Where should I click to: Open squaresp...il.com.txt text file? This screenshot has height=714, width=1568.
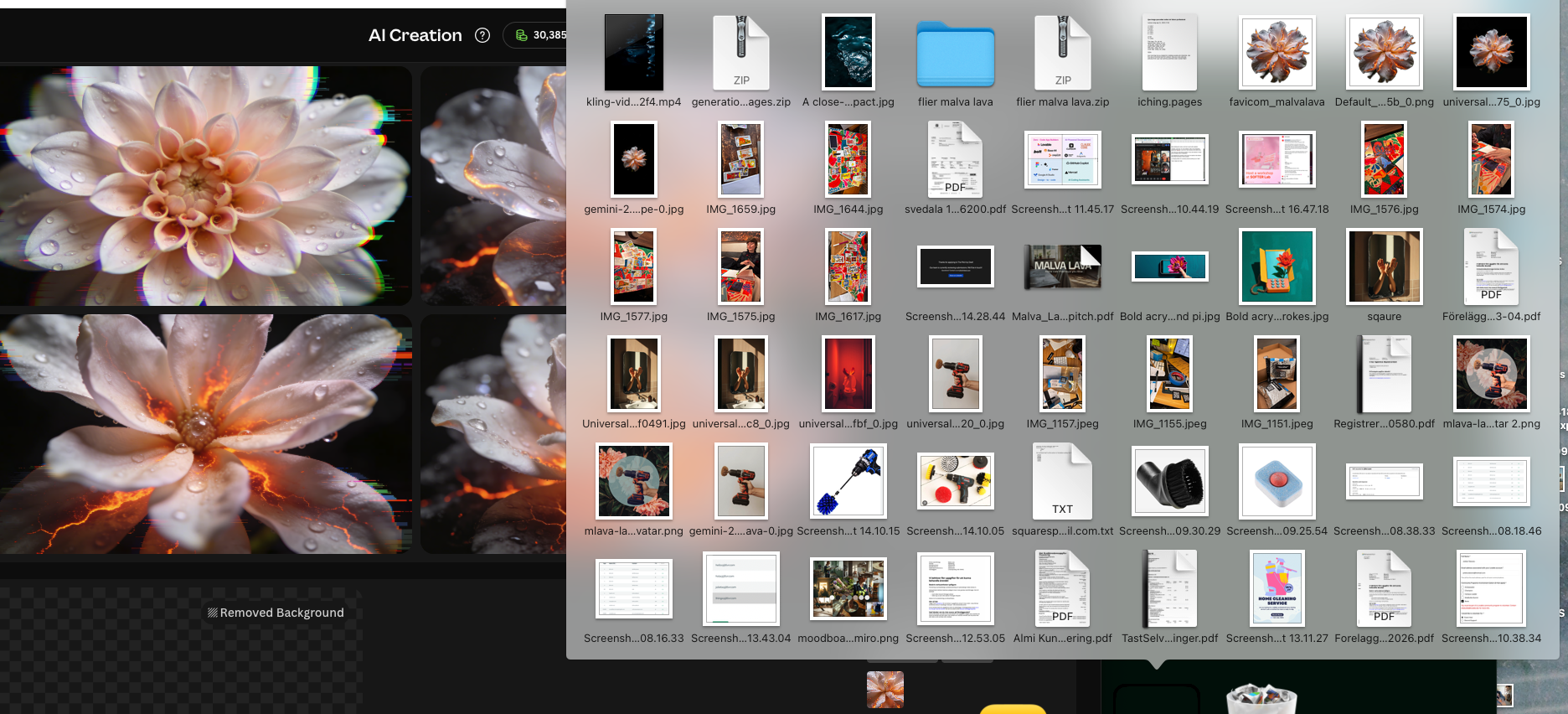click(x=1063, y=481)
